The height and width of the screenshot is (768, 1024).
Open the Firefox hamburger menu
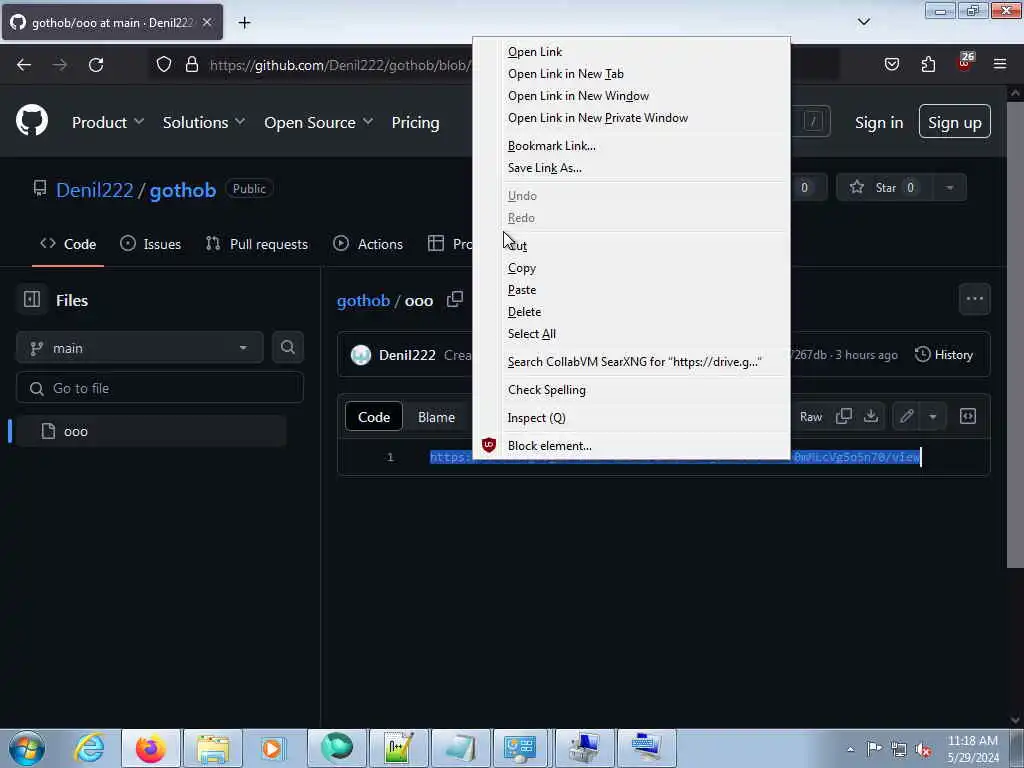[1000, 64]
